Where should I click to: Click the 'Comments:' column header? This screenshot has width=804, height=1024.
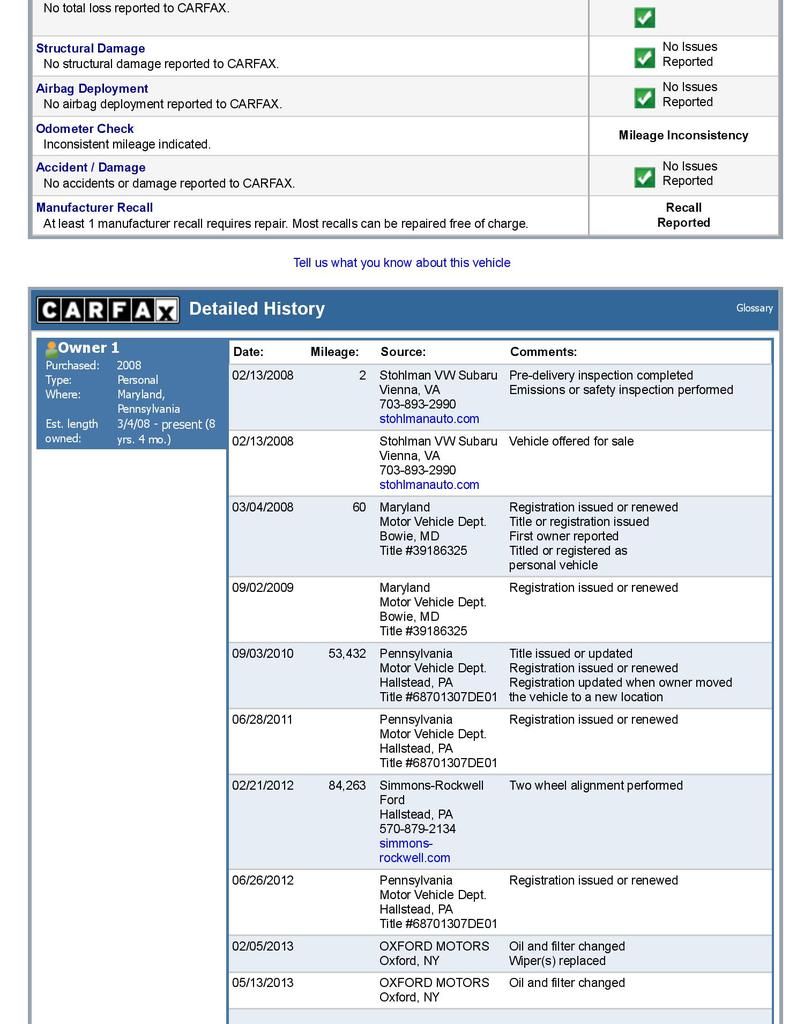tap(543, 352)
